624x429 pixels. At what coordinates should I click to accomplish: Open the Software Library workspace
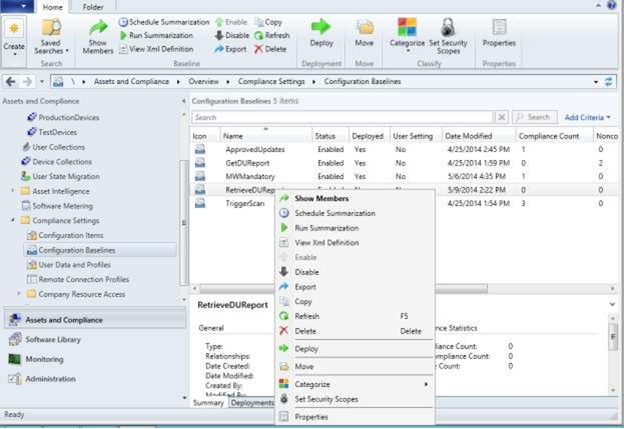pyautogui.click(x=54, y=340)
